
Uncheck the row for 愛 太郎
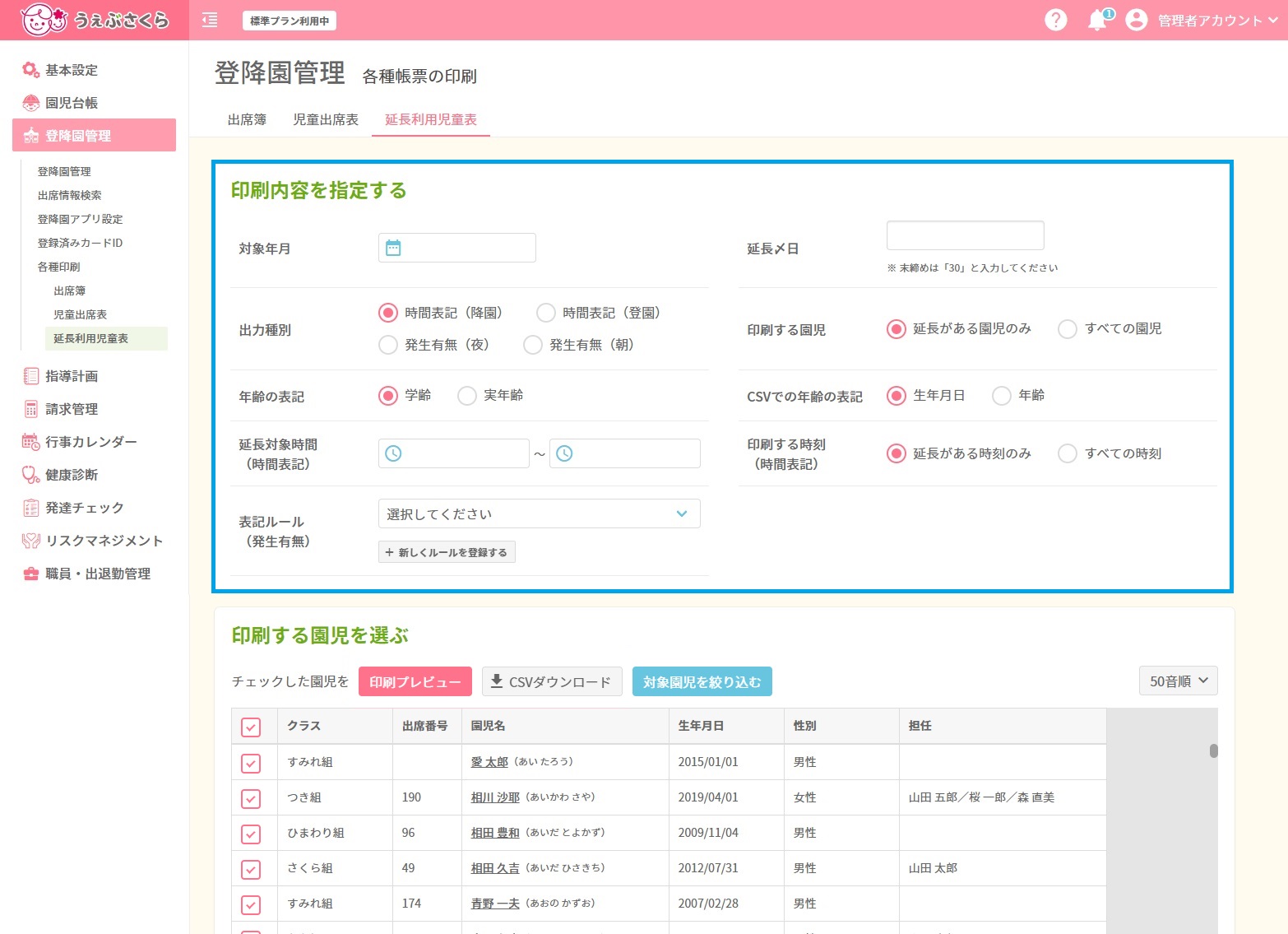click(251, 763)
